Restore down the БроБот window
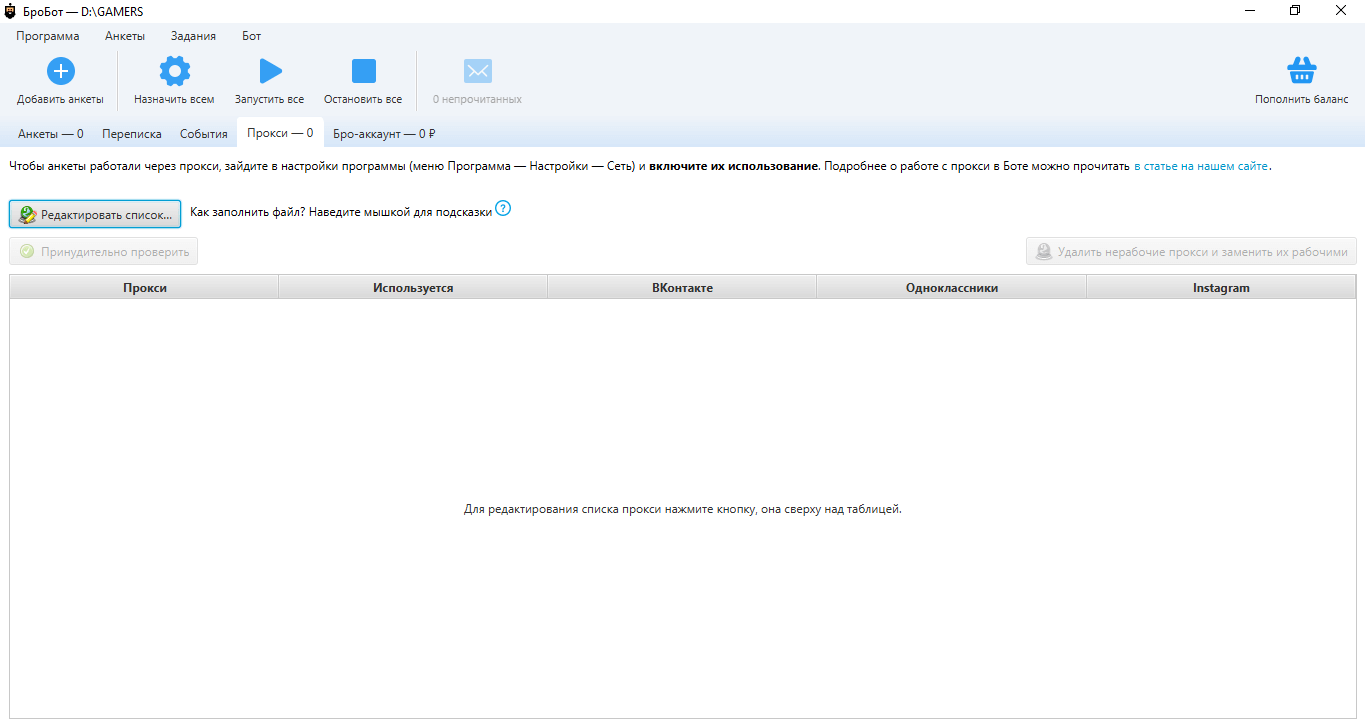Screen dimensions: 1365x727 1296,11
